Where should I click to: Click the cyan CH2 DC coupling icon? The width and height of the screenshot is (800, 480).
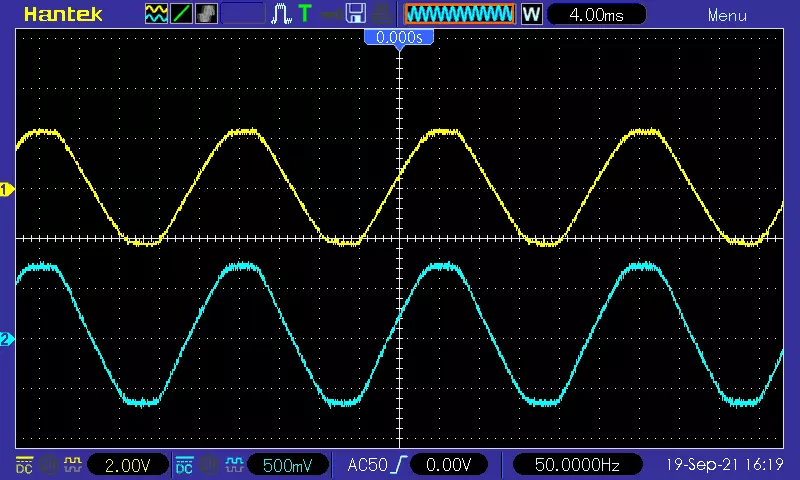pyautogui.click(x=184, y=465)
